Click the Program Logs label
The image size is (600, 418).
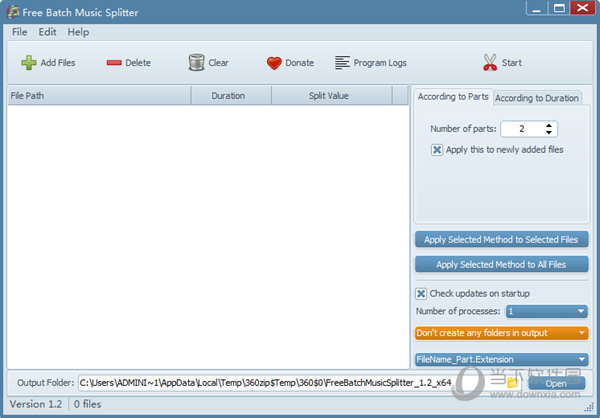point(380,63)
